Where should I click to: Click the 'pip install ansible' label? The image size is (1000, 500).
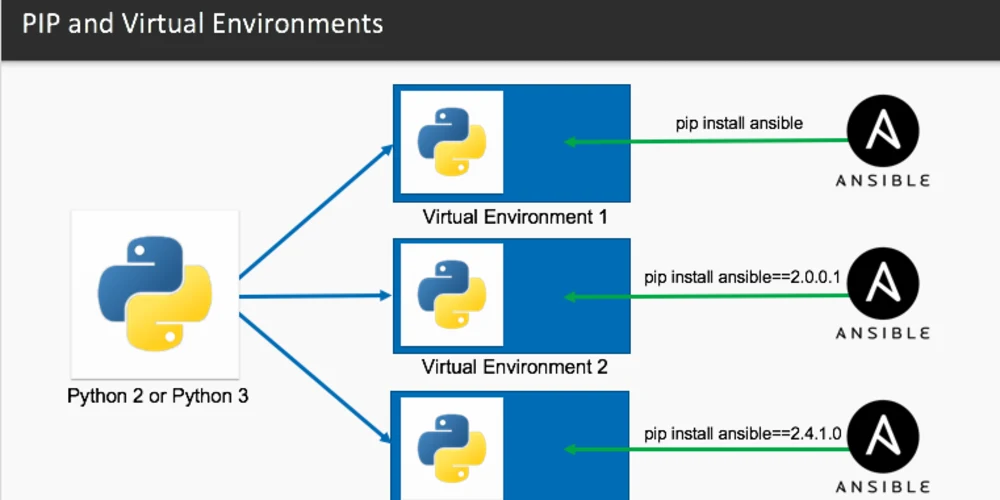point(739,123)
